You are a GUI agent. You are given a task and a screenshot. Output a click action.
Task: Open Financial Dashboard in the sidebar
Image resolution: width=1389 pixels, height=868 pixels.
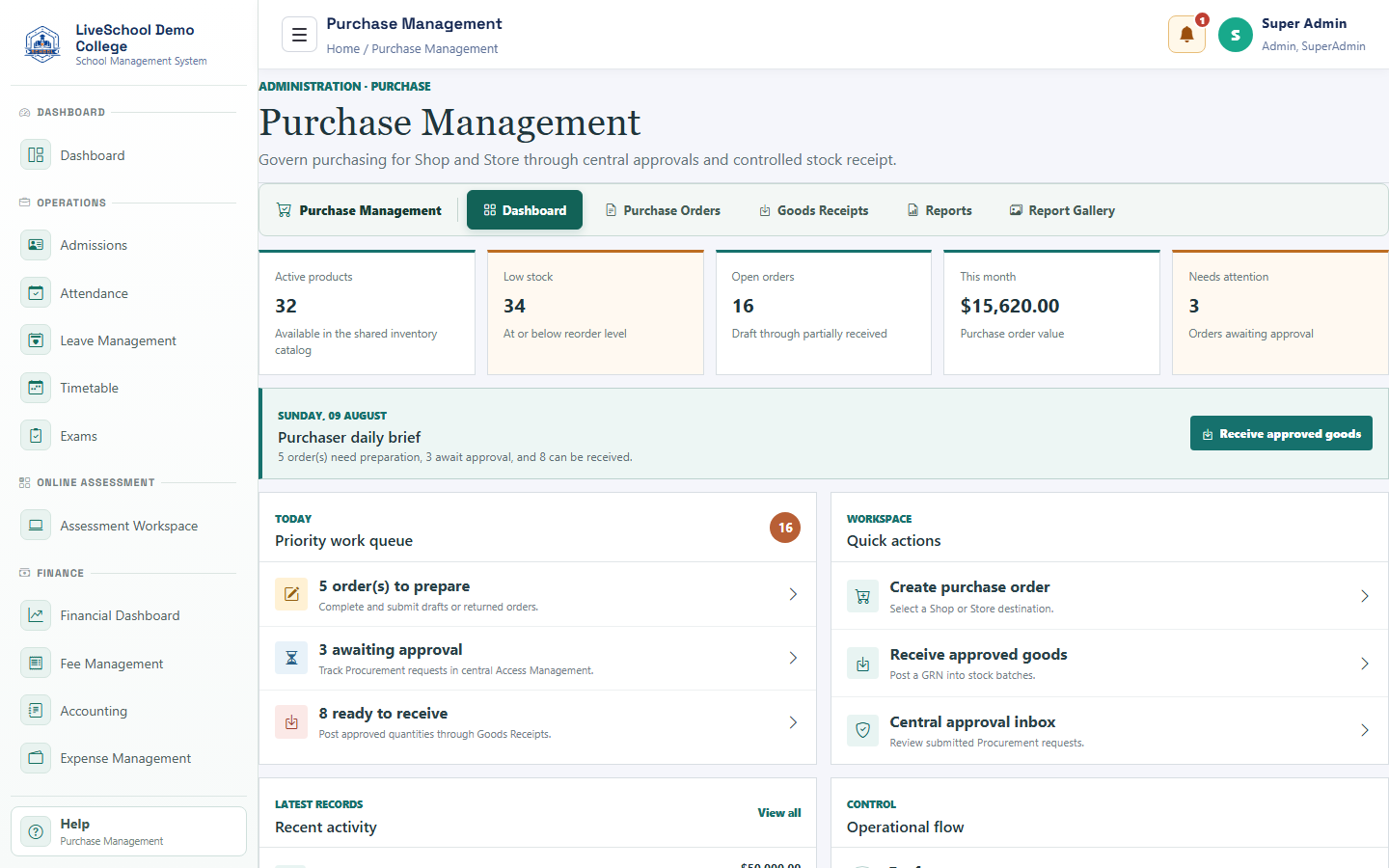click(128, 615)
